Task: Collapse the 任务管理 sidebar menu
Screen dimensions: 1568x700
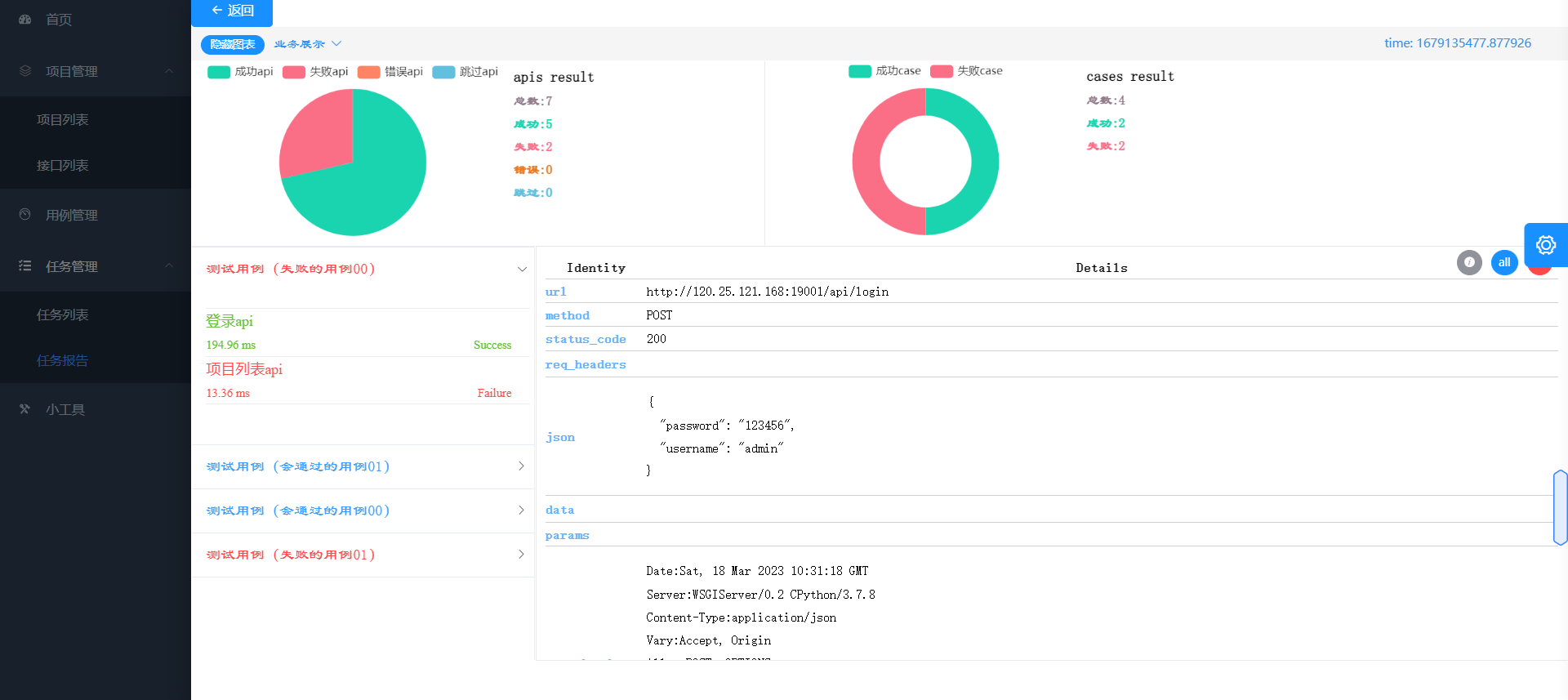Action: [x=96, y=266]
